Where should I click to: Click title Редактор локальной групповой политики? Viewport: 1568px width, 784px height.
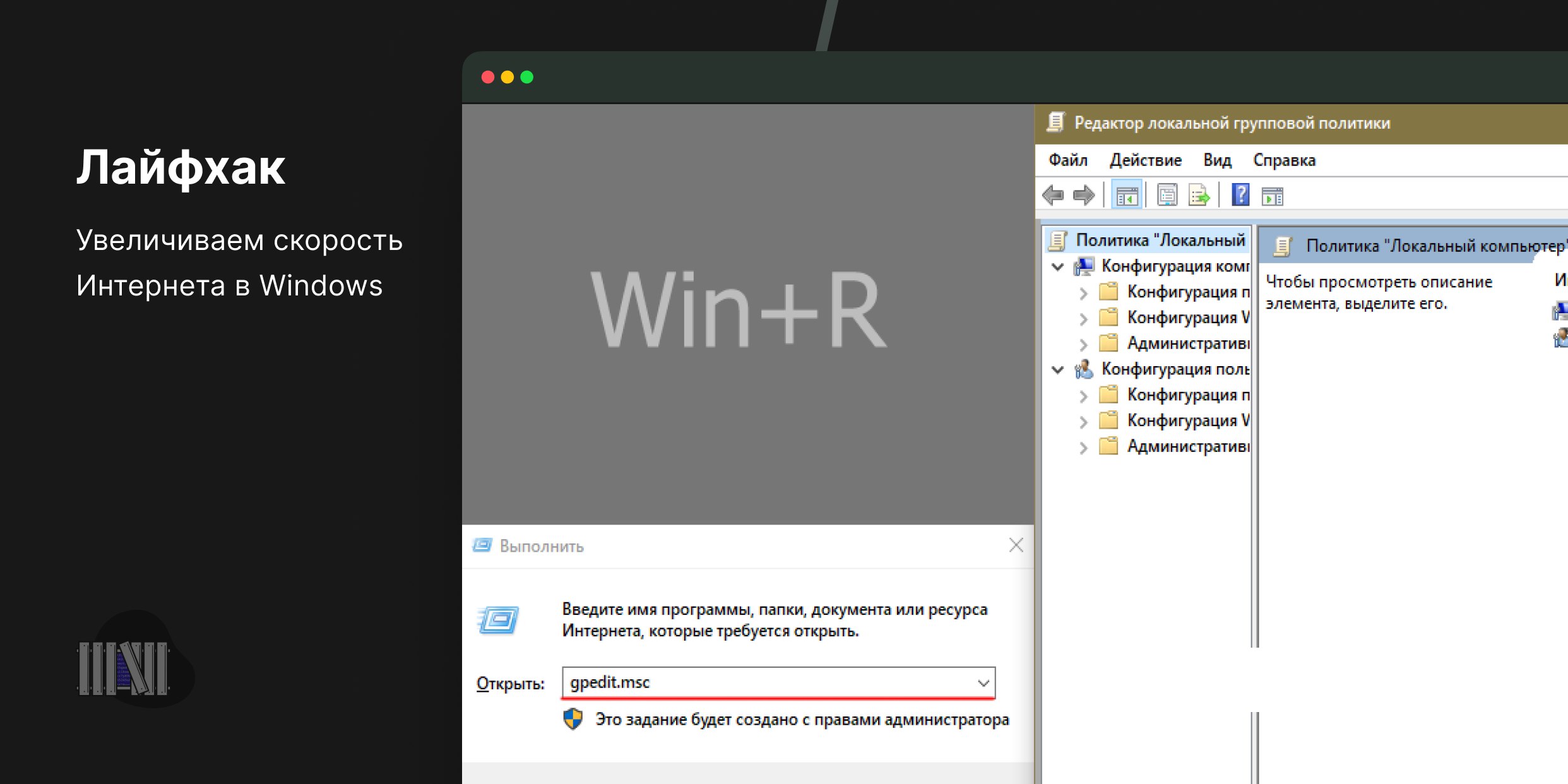1232,123
